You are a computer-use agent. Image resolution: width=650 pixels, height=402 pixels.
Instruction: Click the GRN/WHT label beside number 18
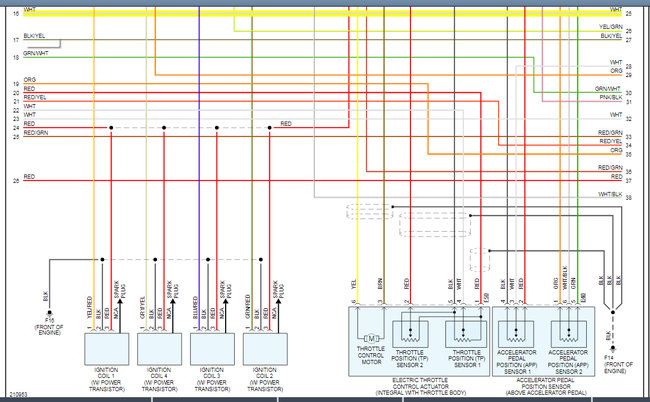point(36,53)
